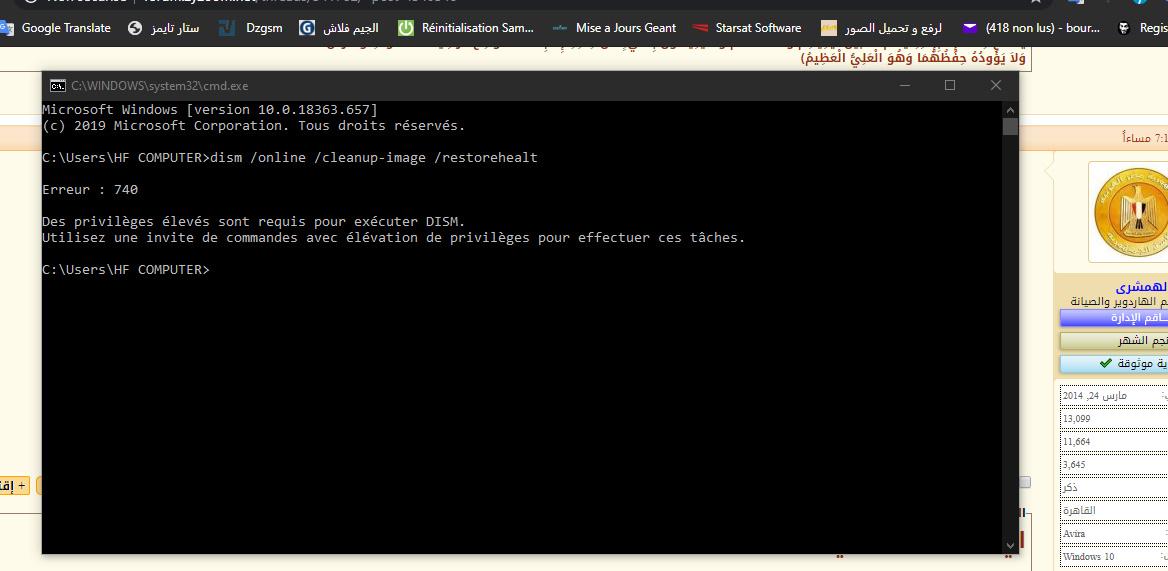Click the ستار تايمز bookmark globe icon

135,28
